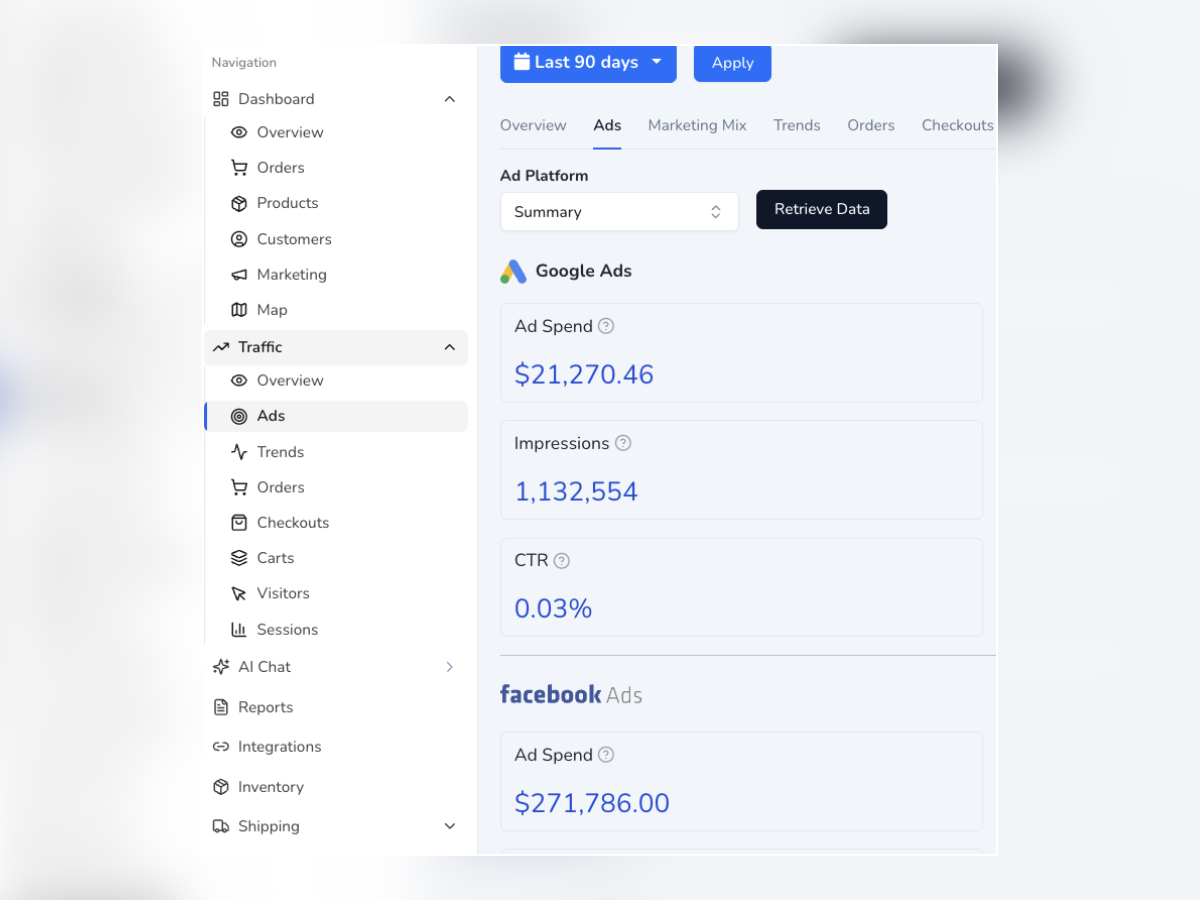This screenshot has height=900, width=1200.
Task: Click the box icon beside Inventory
Action: pos(221,787)
